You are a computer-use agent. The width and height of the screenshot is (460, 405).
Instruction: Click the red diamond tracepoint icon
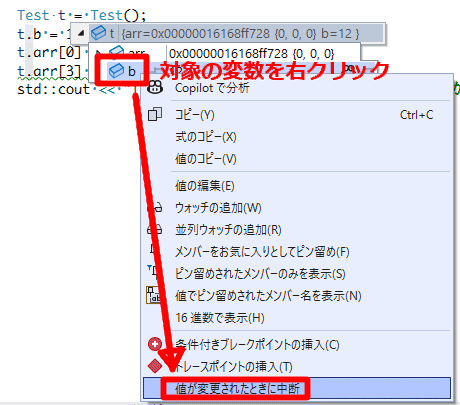coord(155,366)
